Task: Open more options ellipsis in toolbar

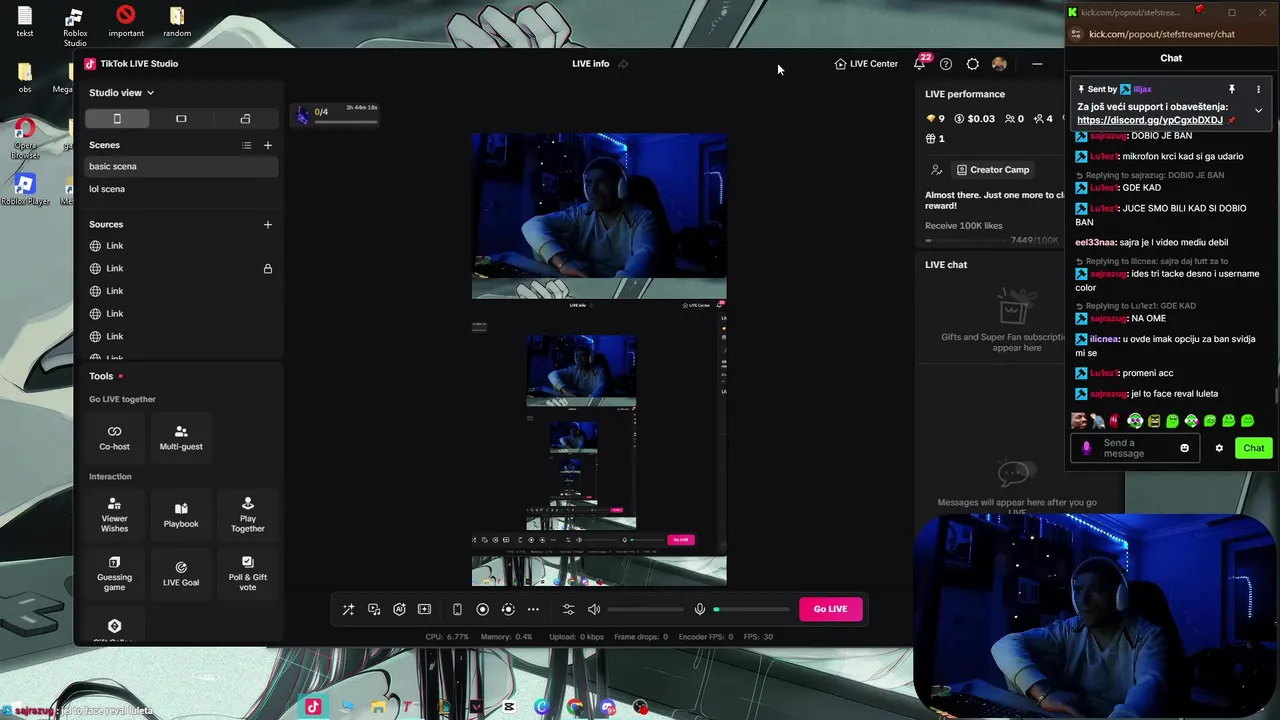Action: 533,609
